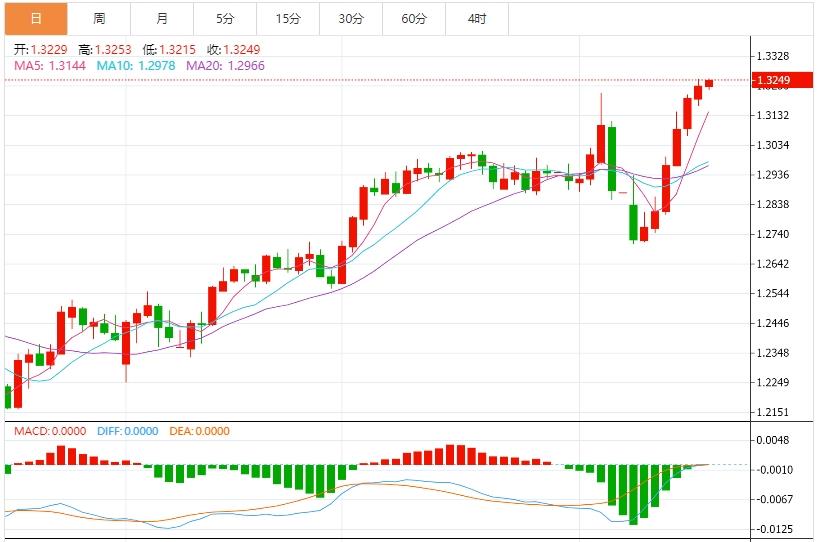Select the 日 (daily) timeframe tab
The width and height of the screenshot is (819, 542).
click(x=35, y=18)
